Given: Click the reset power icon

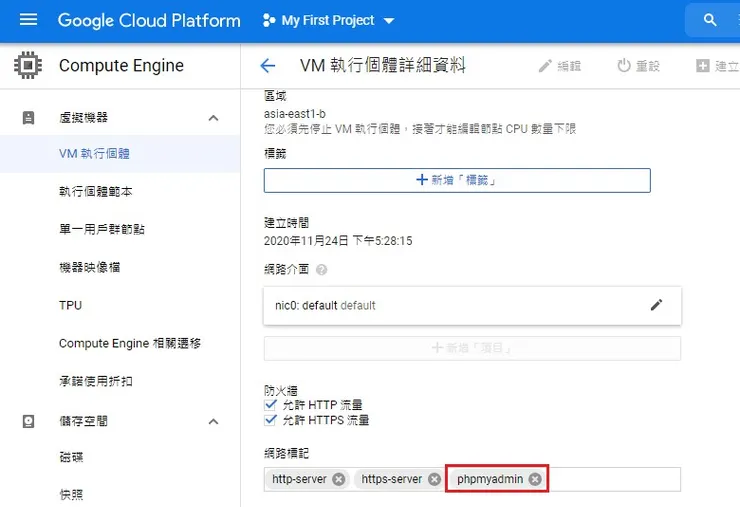Looking at the screenshot, I should coord(624,66).
